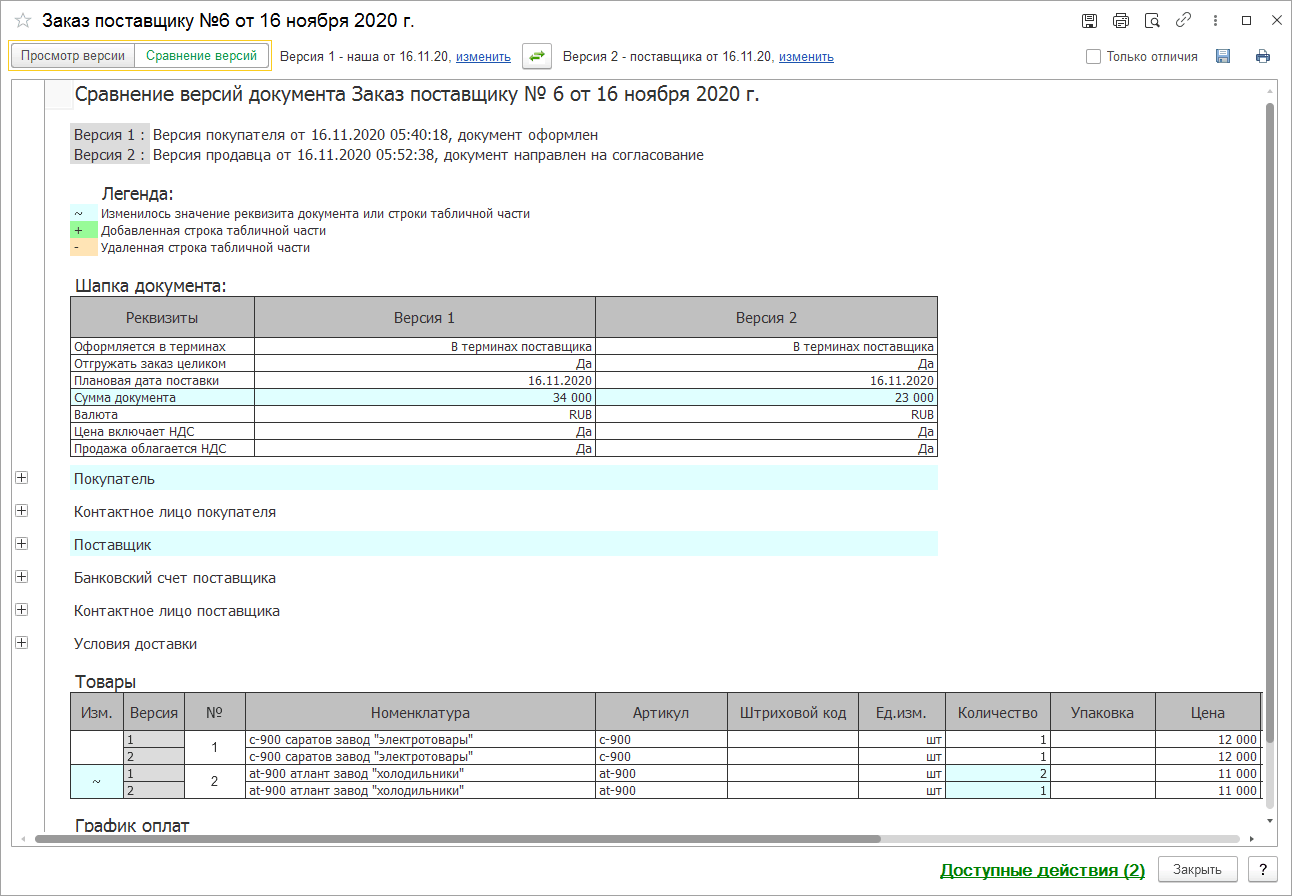Add this order to favorites with the star
The width and height of the screenshot is (1292, 896).
pyautogui.click(x=23, y=21)
